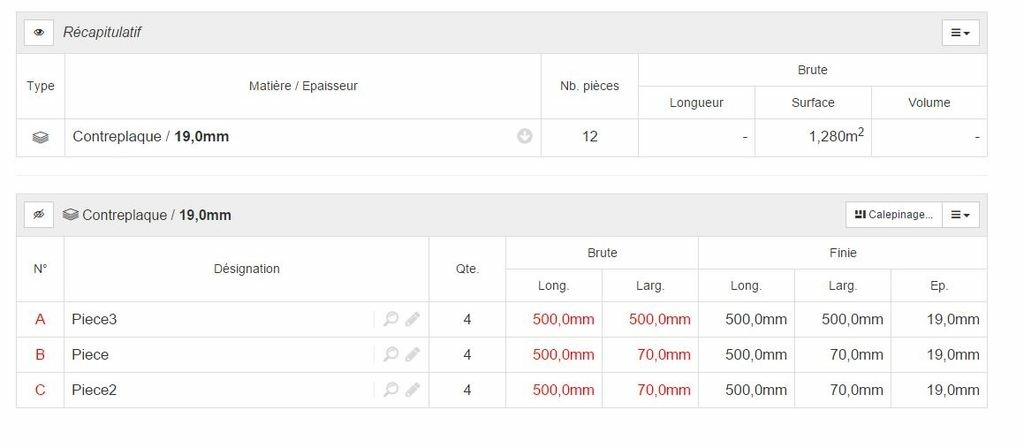Select part row letter A

tap(40, 319)
